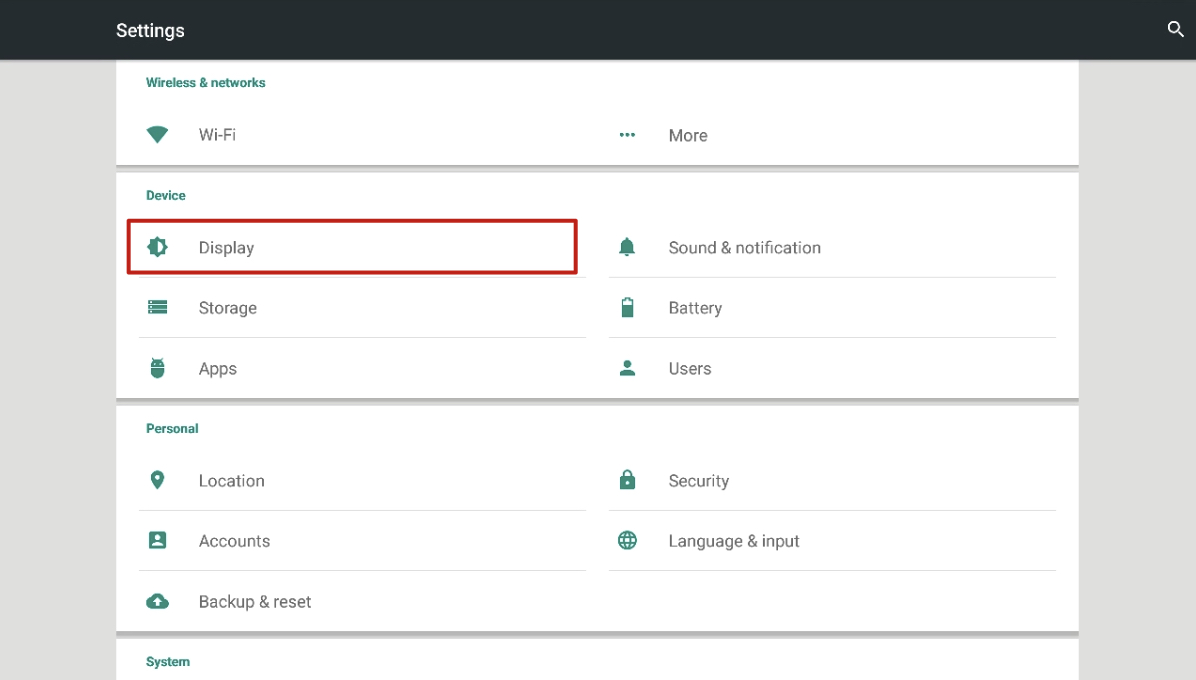Open the Users settings label
The width and height of the screenshot is (1196, 680).
pos(689,369)
